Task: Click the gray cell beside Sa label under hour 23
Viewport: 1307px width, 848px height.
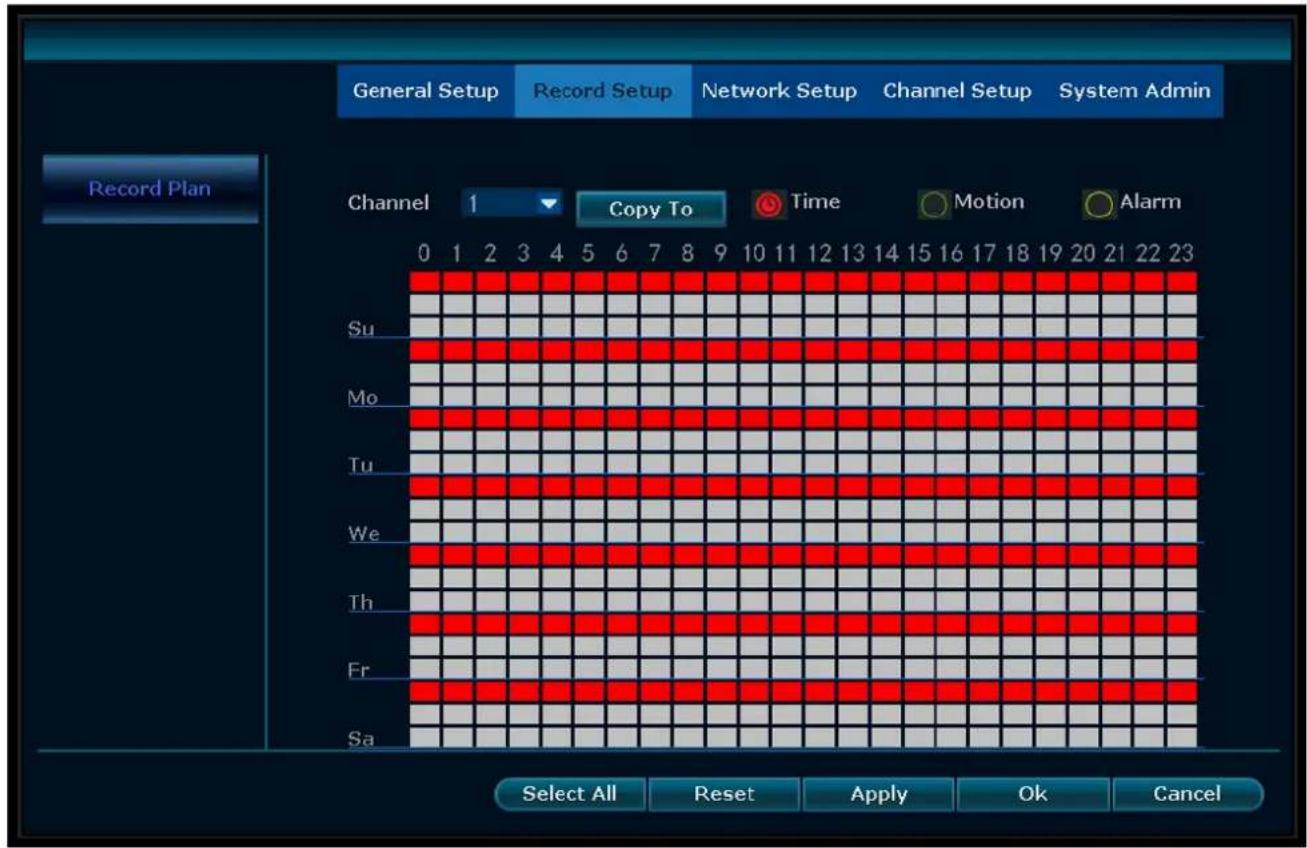Action: [1181, 736]
